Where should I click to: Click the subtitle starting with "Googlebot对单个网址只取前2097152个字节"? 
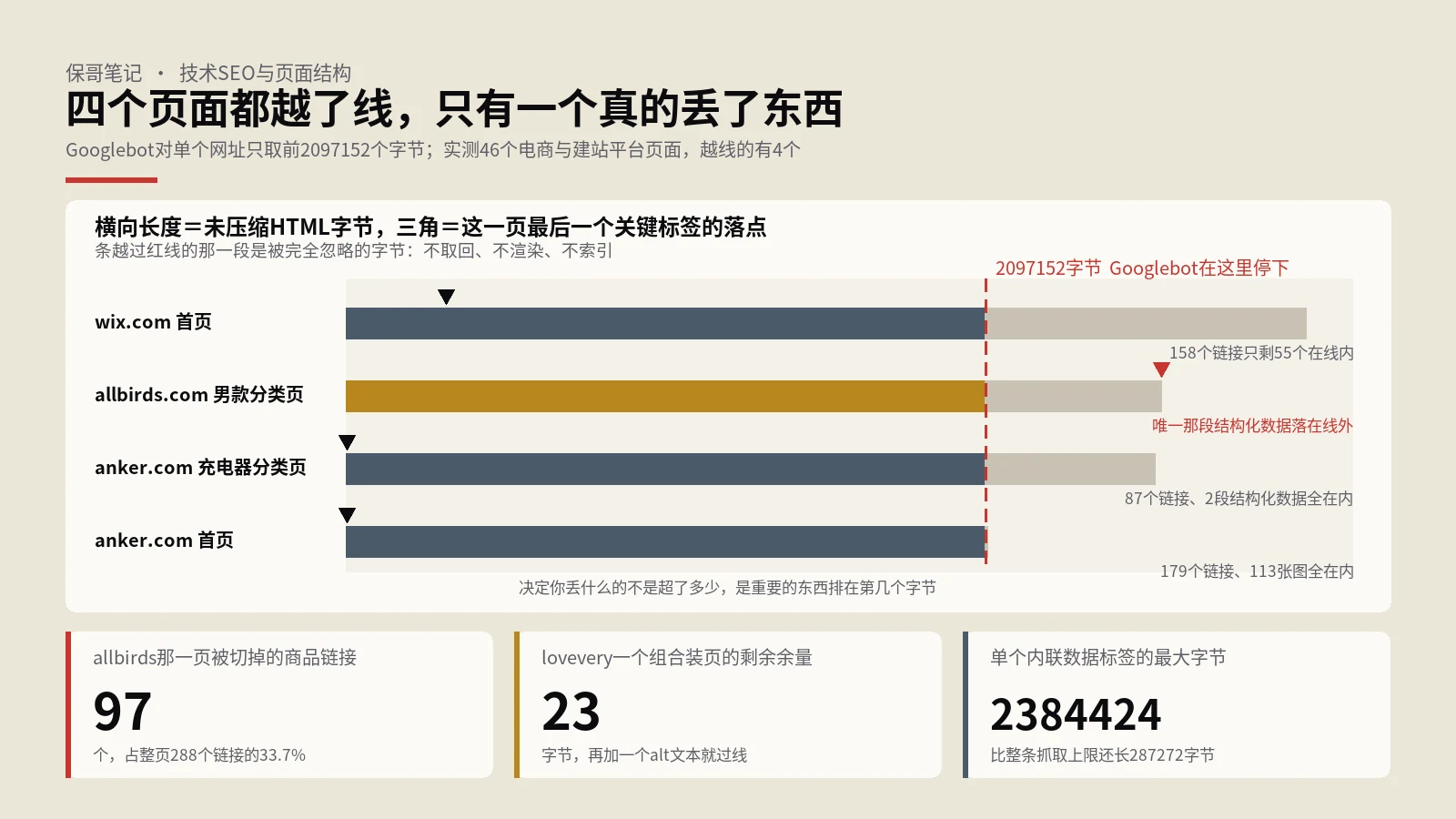[433, 149]
